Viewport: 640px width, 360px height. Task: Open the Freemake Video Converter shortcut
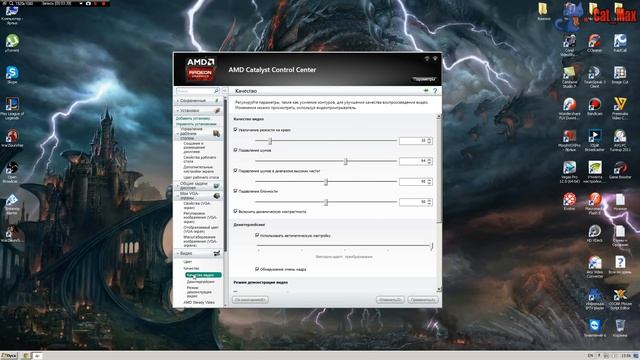tap(620, 109)
